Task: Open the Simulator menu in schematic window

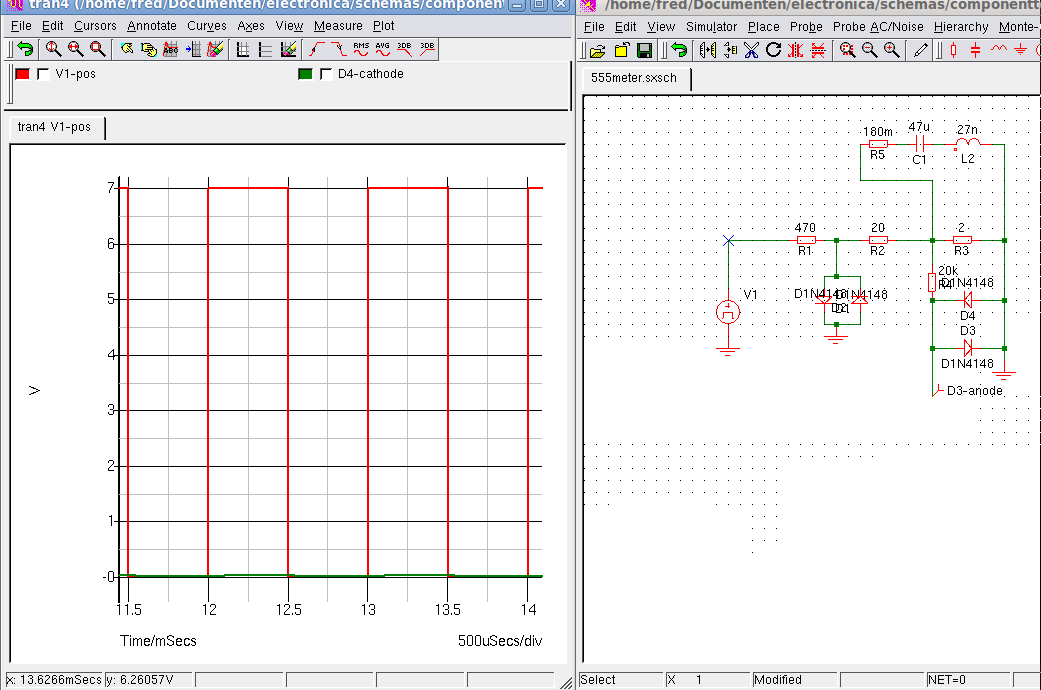Action: (x=712, y=27)
